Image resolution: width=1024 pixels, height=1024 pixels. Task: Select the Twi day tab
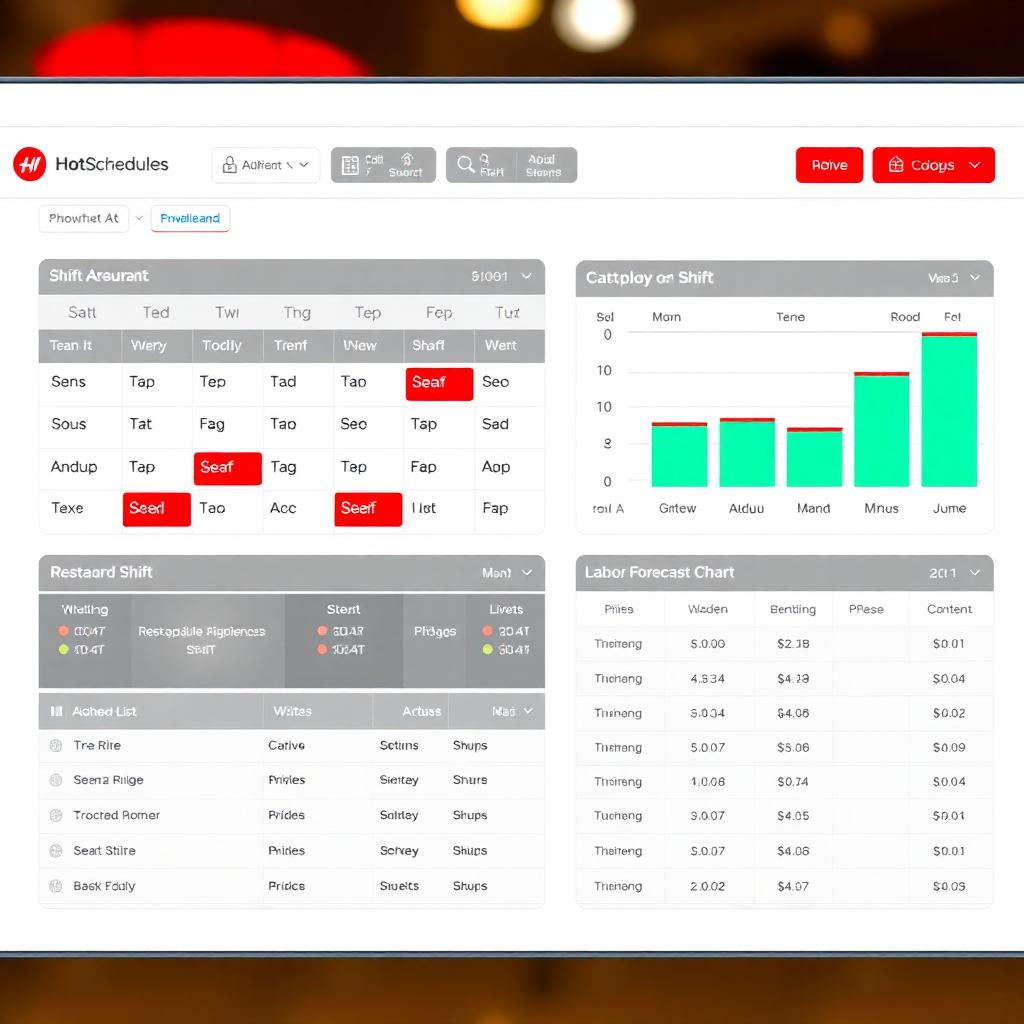(227, 312)
